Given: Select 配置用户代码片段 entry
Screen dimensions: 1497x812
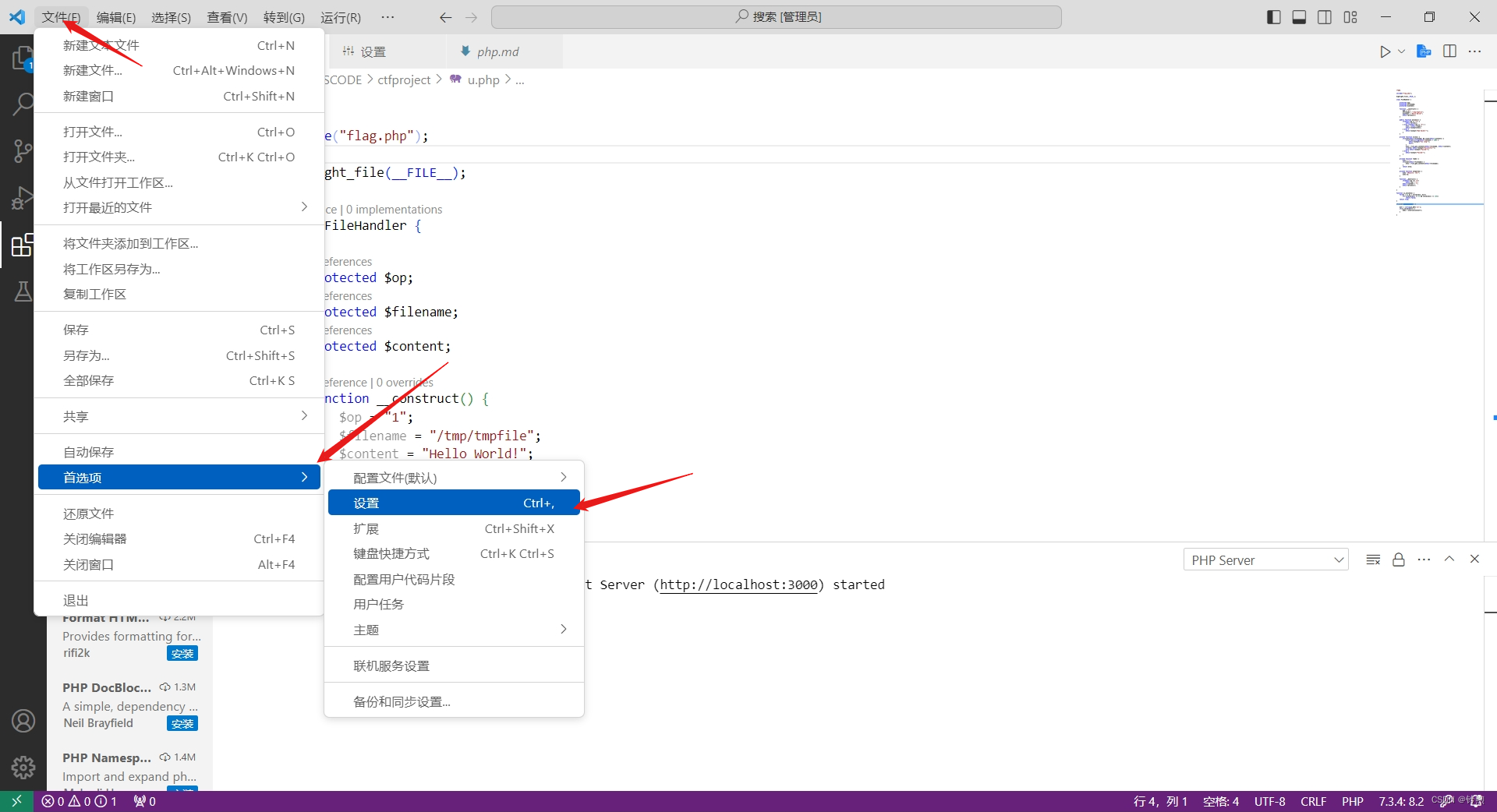Looking at the screenshot, I should (x=454, y=579).
